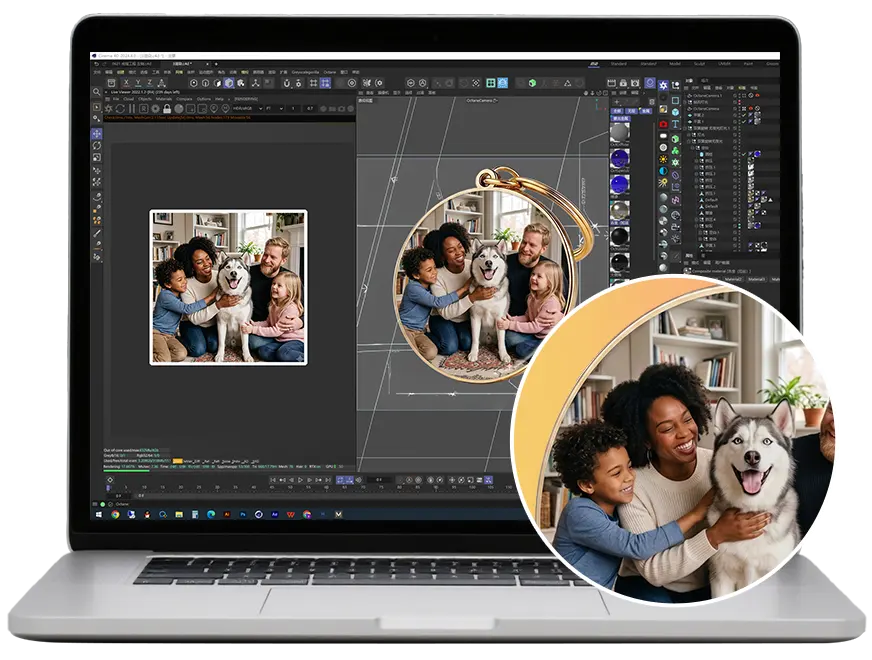Click the clapperboard render view icon
Screen dimensions: 872x660
pos(611,83)
